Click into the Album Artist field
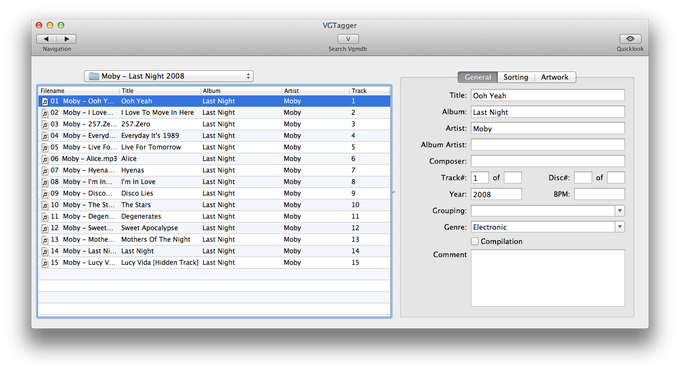Image resolution: width=680 pixels, height=372 pixels. coord(548,145)
